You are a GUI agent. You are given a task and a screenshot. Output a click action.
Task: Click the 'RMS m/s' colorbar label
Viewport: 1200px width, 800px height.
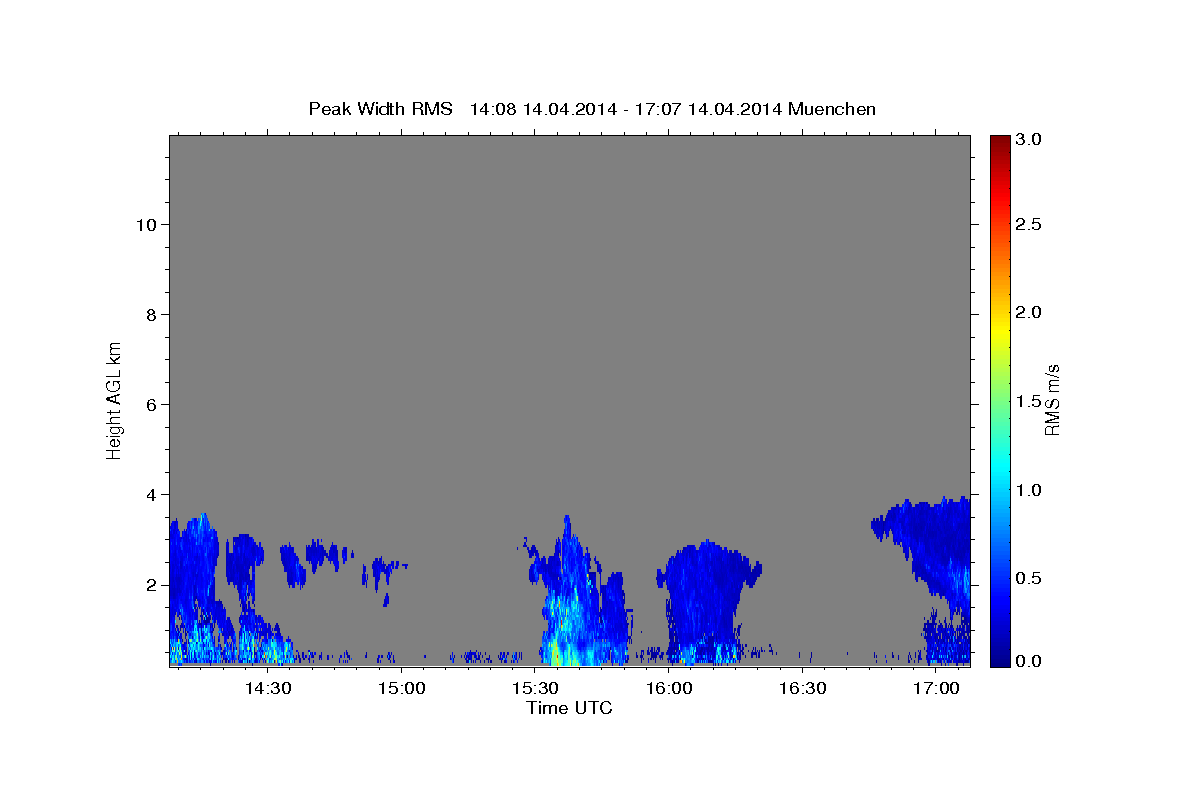(1052, 400)
